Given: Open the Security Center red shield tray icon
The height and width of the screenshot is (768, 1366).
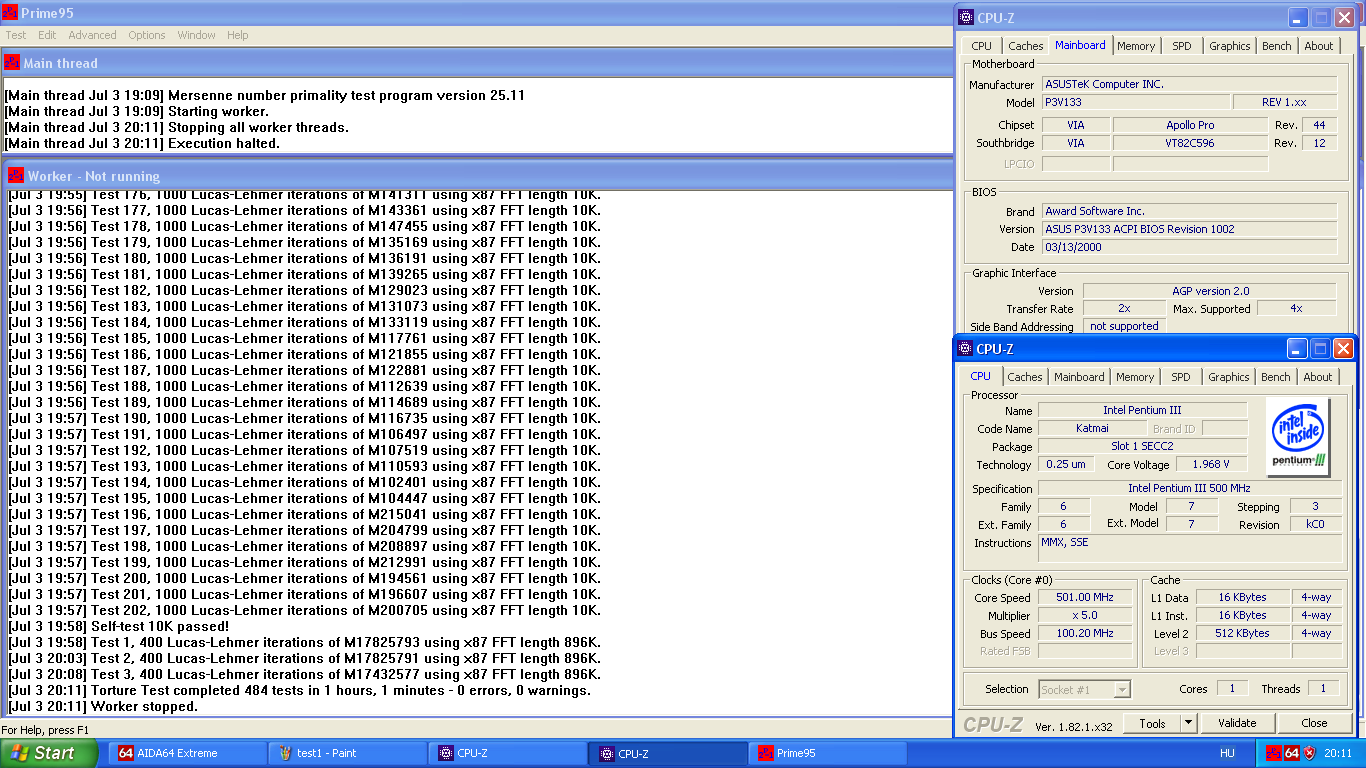Looking at the screenshot, I should point(1309,753).
